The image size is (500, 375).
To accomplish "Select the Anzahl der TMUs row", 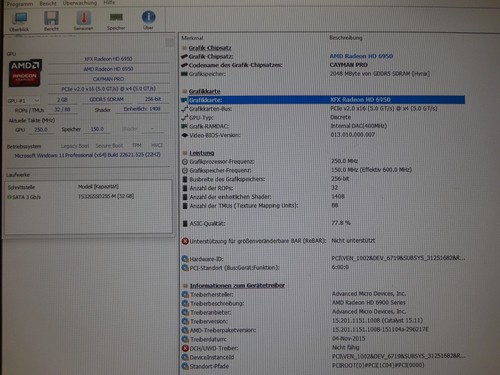I will point(323,206).
